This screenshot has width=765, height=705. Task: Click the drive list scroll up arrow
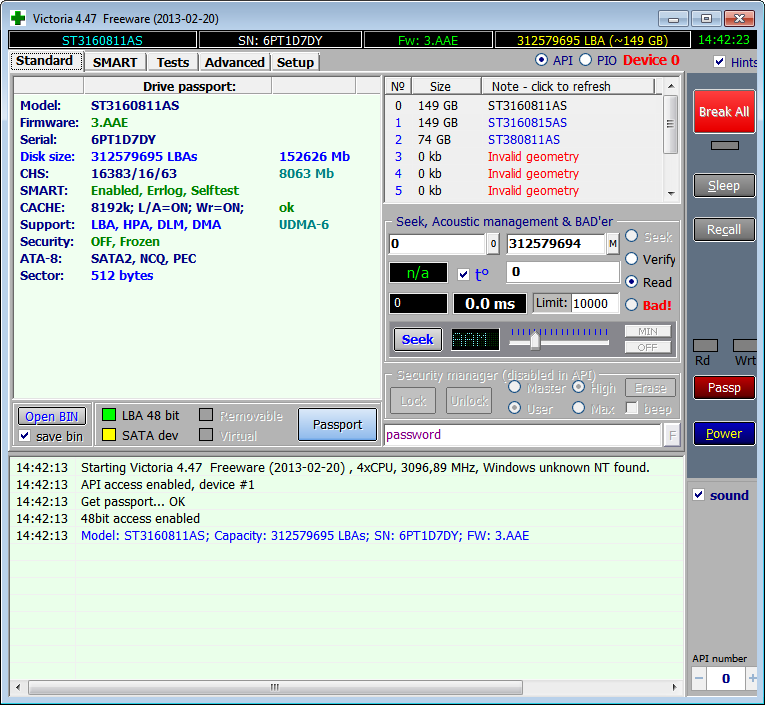(671, 86)
